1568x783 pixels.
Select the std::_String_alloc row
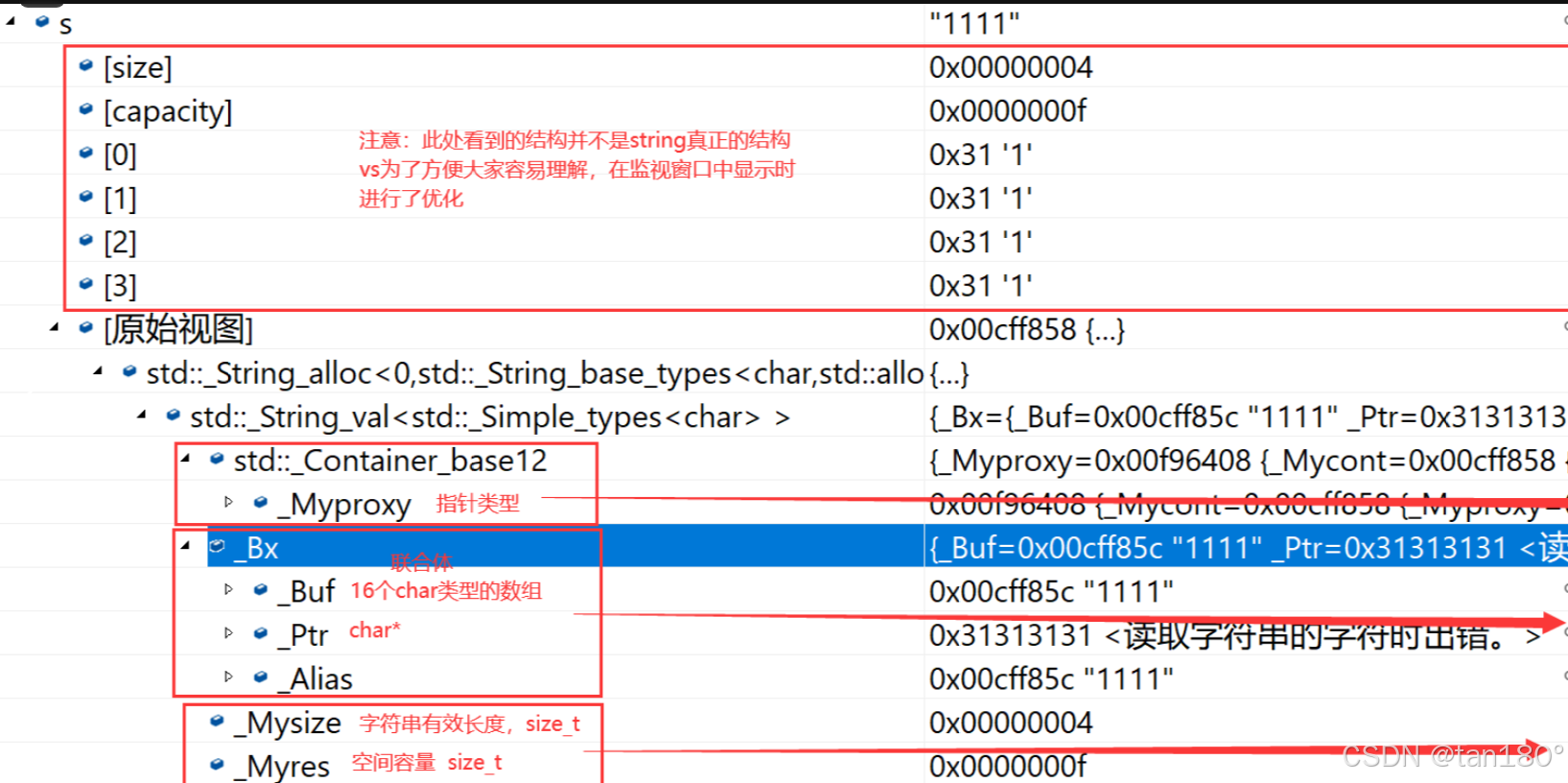coord(533,373)
